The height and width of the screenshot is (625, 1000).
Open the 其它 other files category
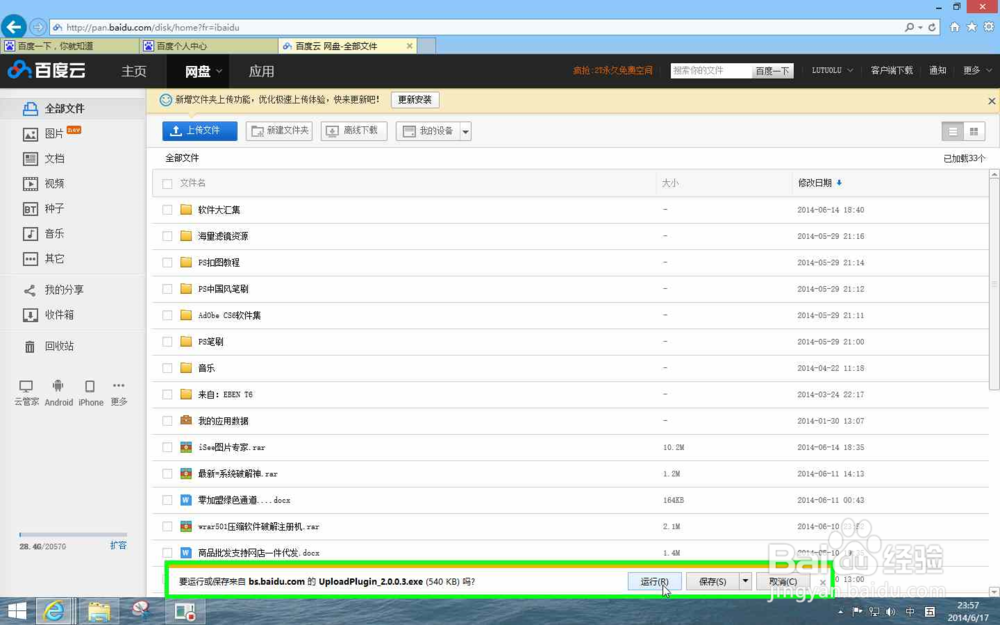point(43,259)
